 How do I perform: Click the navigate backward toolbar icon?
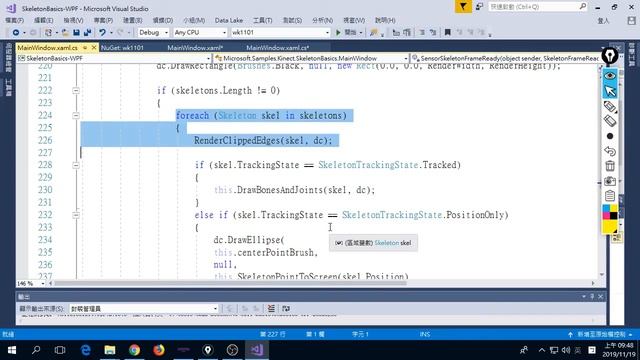coord(16,32)
